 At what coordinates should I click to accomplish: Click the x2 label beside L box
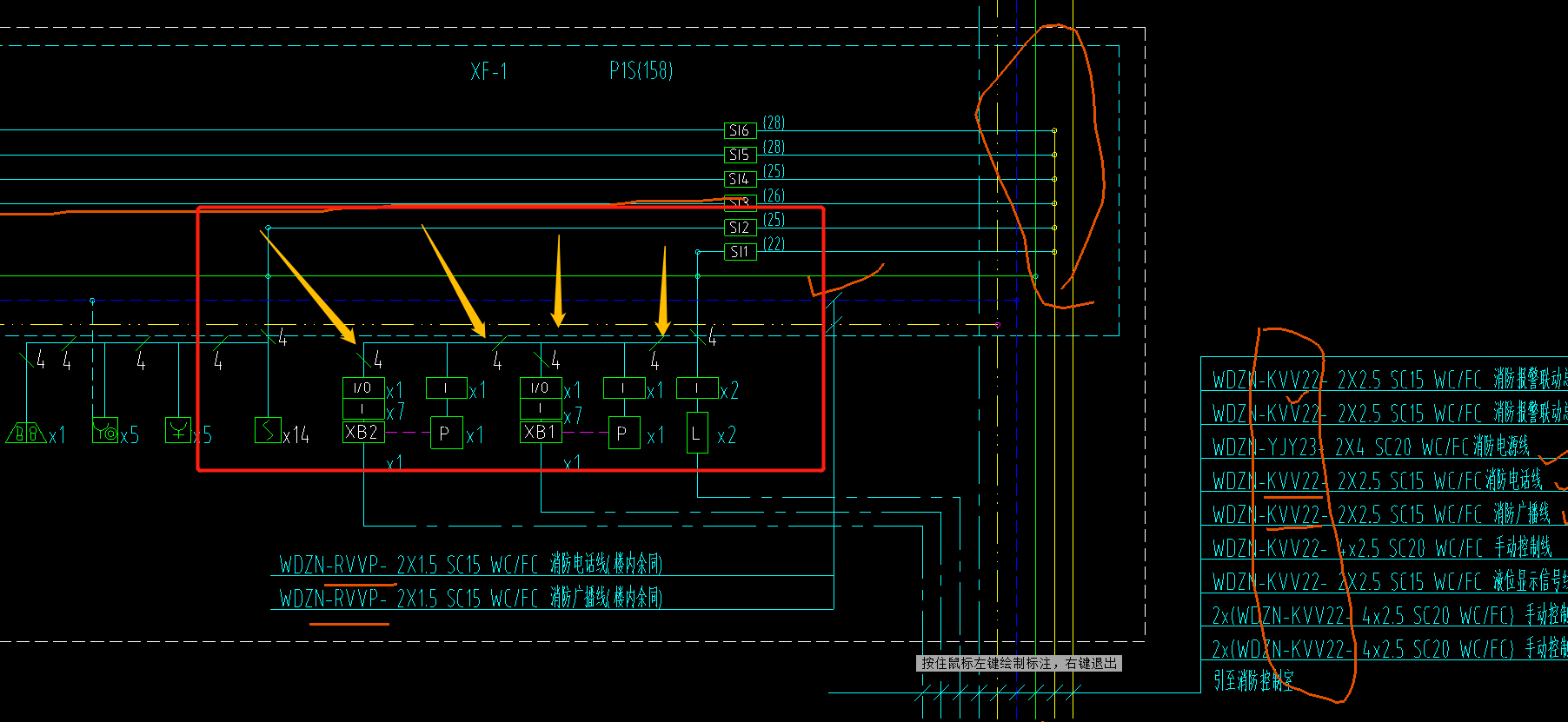pos(727,435)
